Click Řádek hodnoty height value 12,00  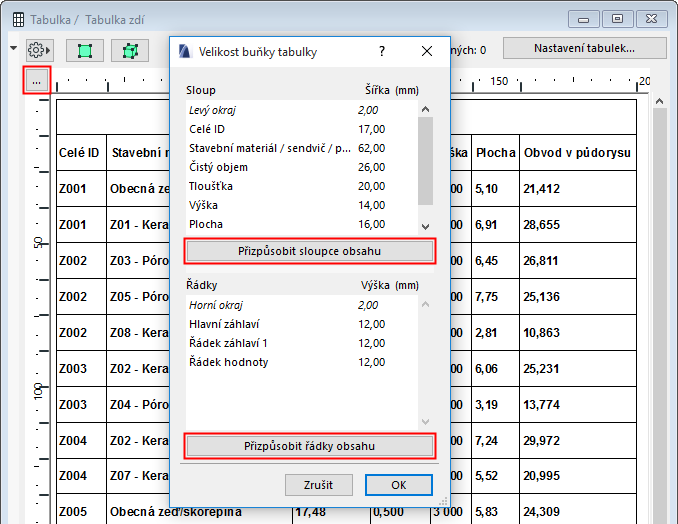pyautogui.click(x=371, y=362)
